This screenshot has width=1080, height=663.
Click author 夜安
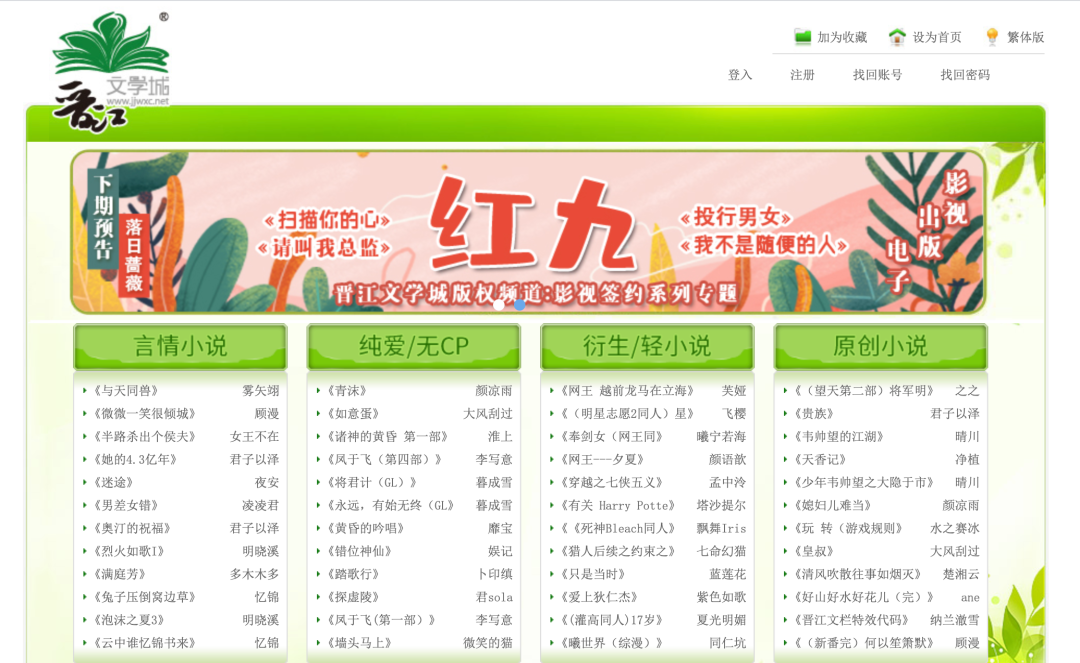(267, 483)
